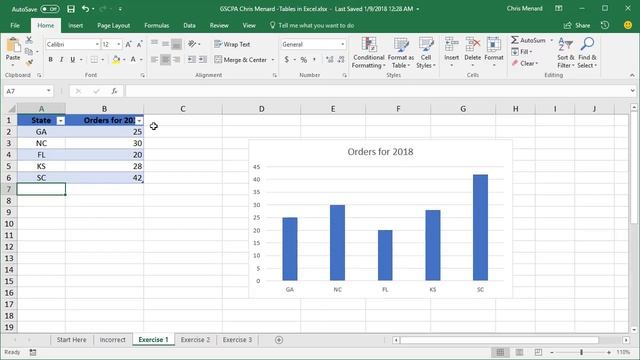Image resolution: width=640 pixels, height=360 pixels.
Task: Open Conditional Formatting menu
Action: pos(369,53)
